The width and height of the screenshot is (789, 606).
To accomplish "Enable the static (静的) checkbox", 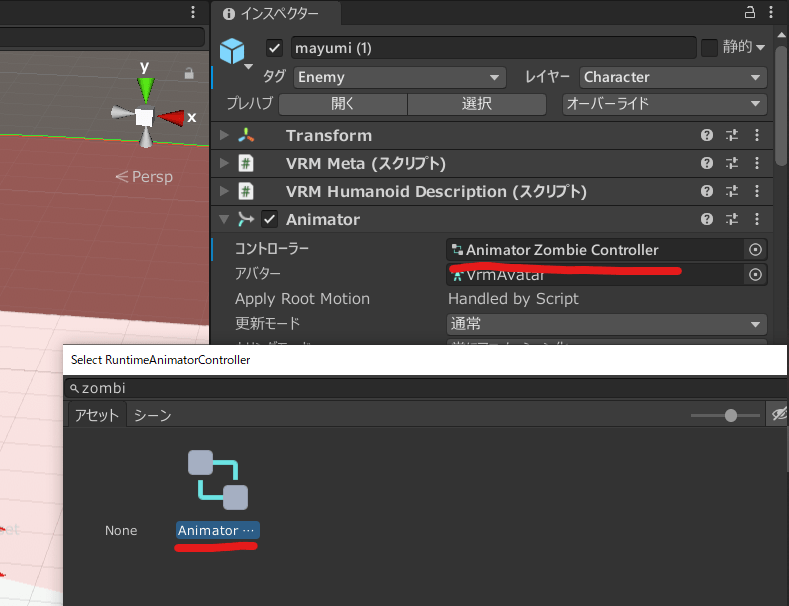I will point(709,48).
